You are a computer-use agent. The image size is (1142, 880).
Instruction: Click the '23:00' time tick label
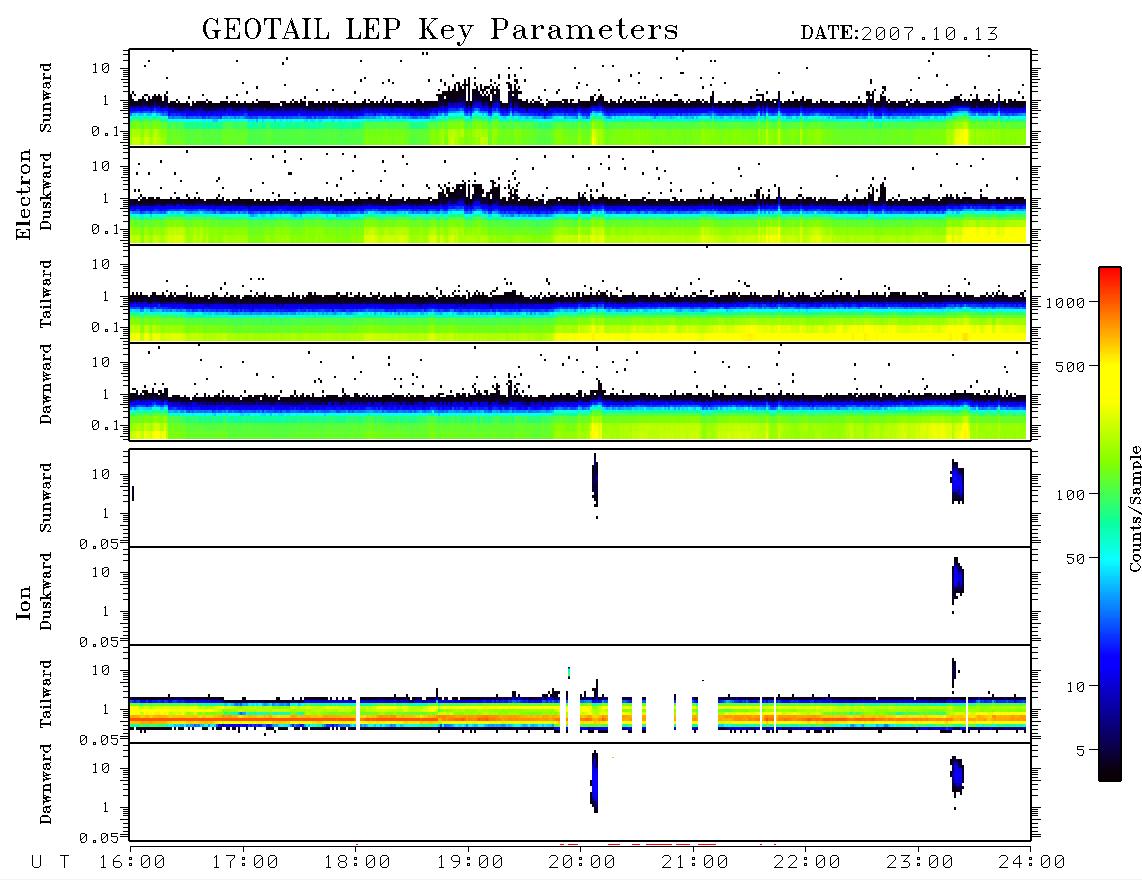coord(919,863)
